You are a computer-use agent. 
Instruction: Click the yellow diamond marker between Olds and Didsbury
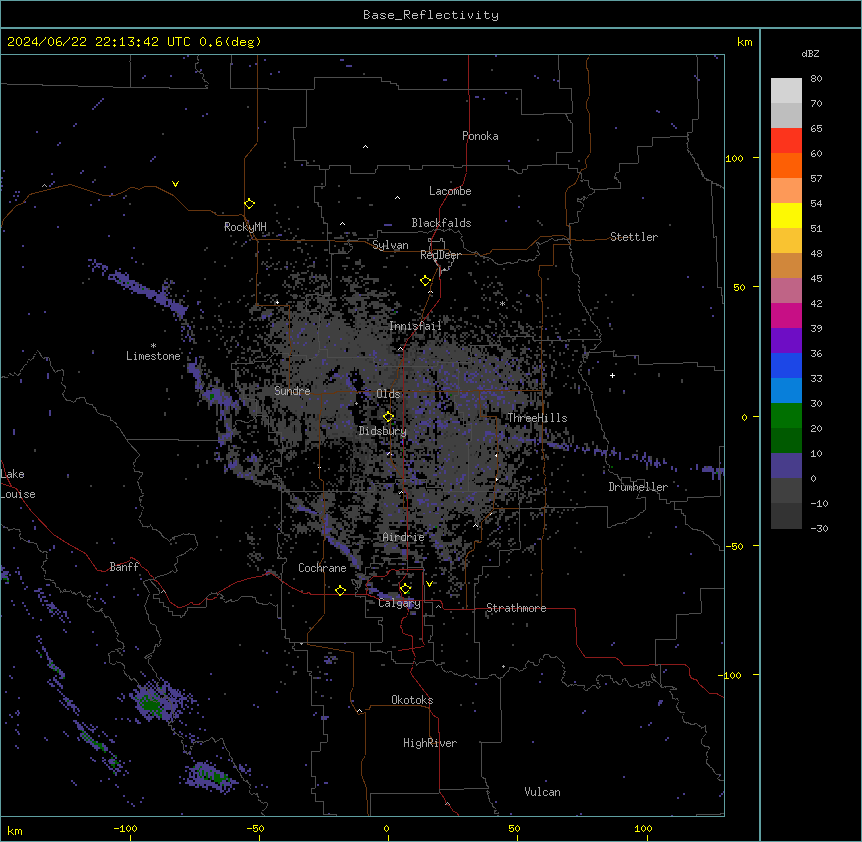389,417
